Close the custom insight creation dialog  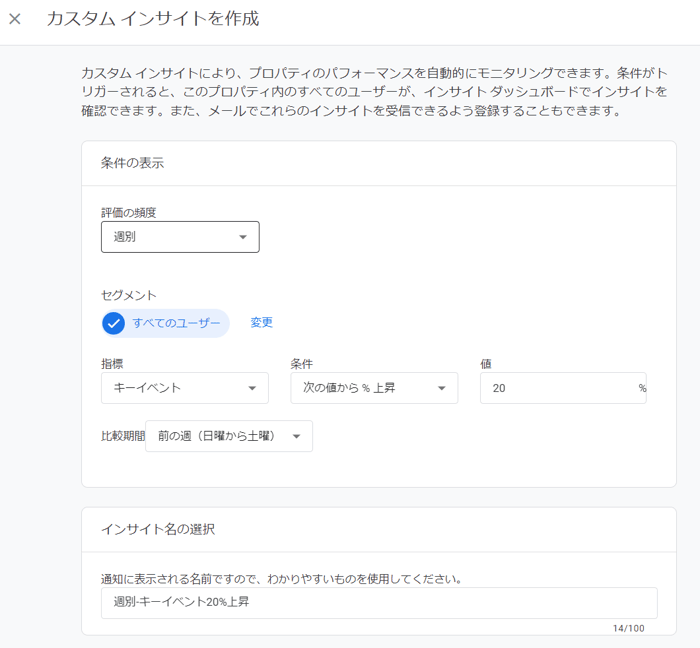click(x=15, y=19)
